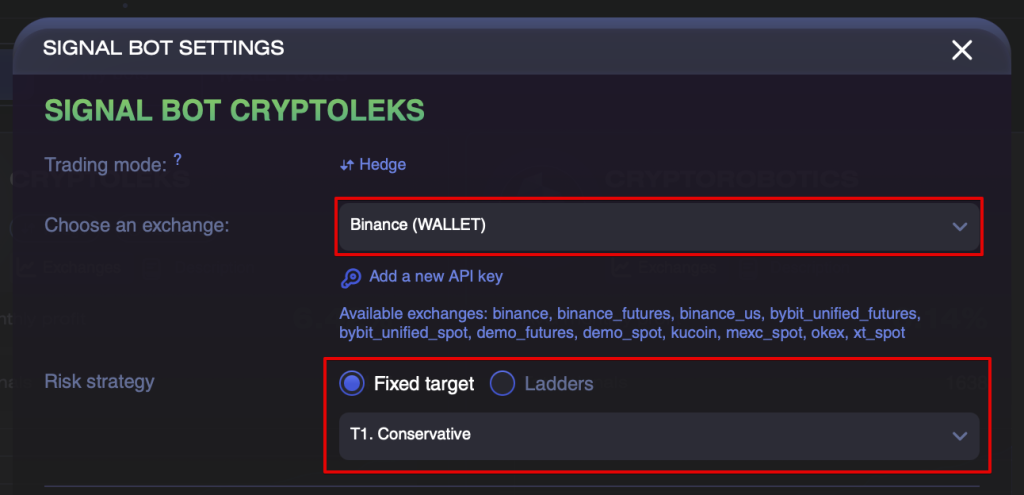Click the Choose an exchange label
1024x495 pixels.
click(137, 226)
